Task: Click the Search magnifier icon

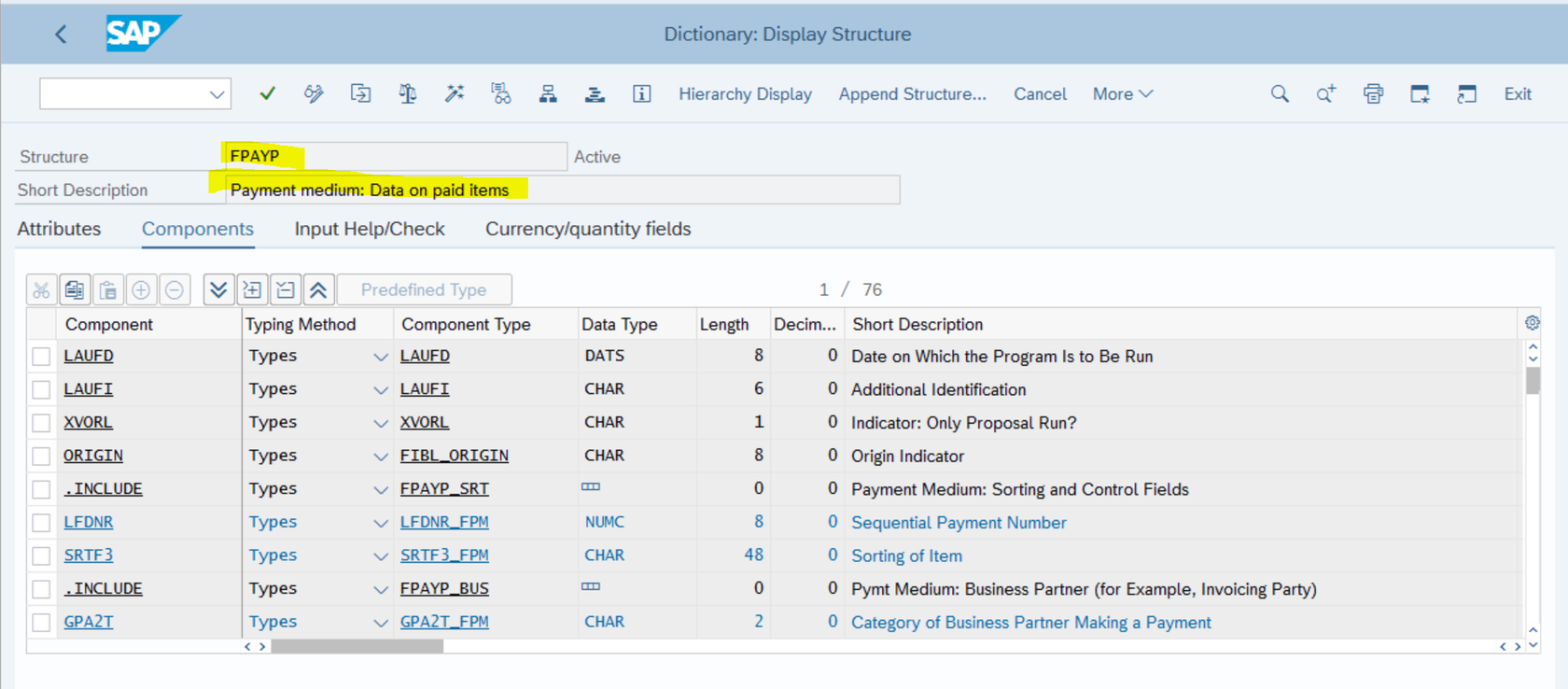Action: click(x=1280, y=93)
